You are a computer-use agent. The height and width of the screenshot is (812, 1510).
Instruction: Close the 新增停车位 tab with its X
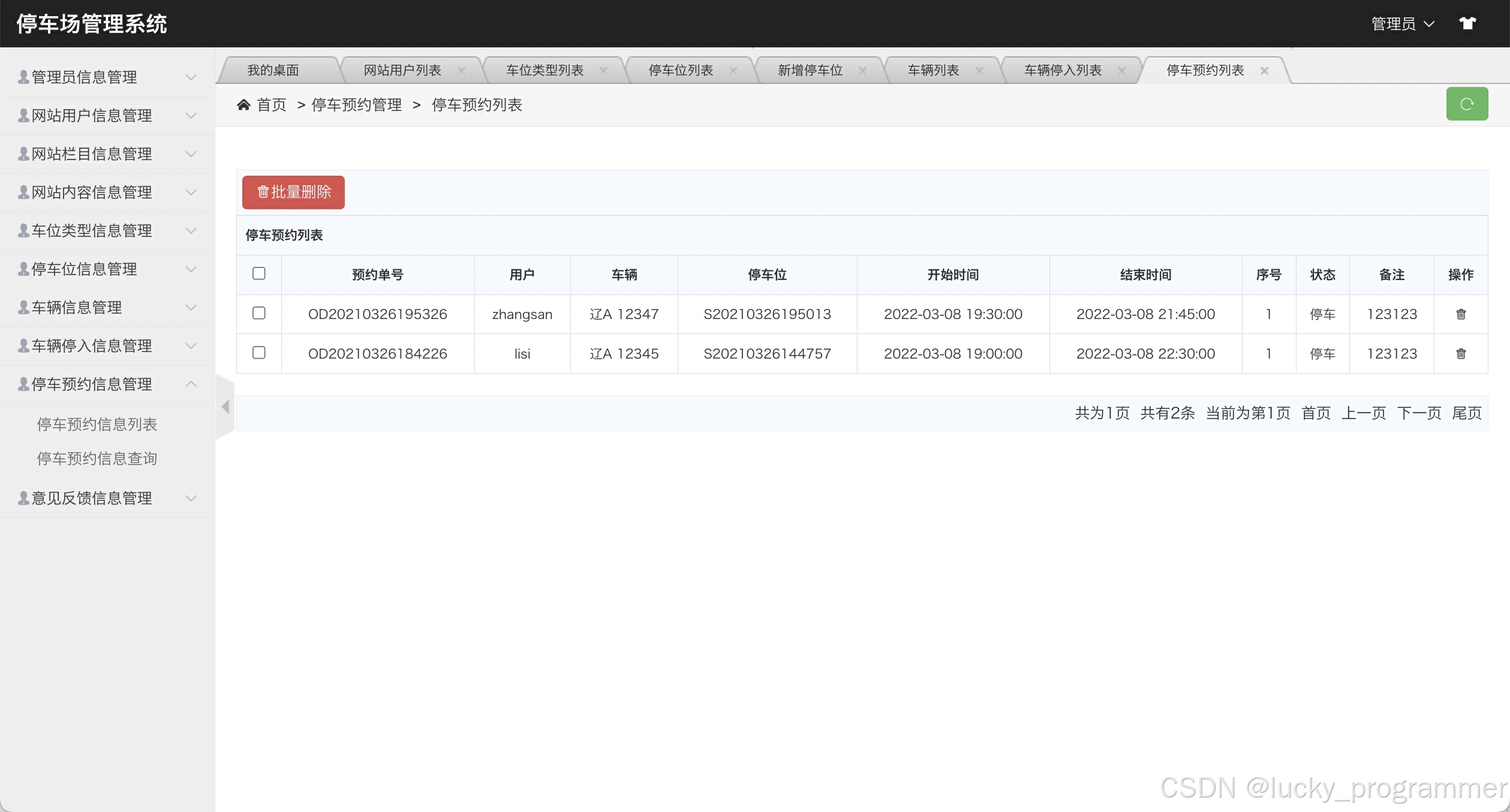coord(862,71)
